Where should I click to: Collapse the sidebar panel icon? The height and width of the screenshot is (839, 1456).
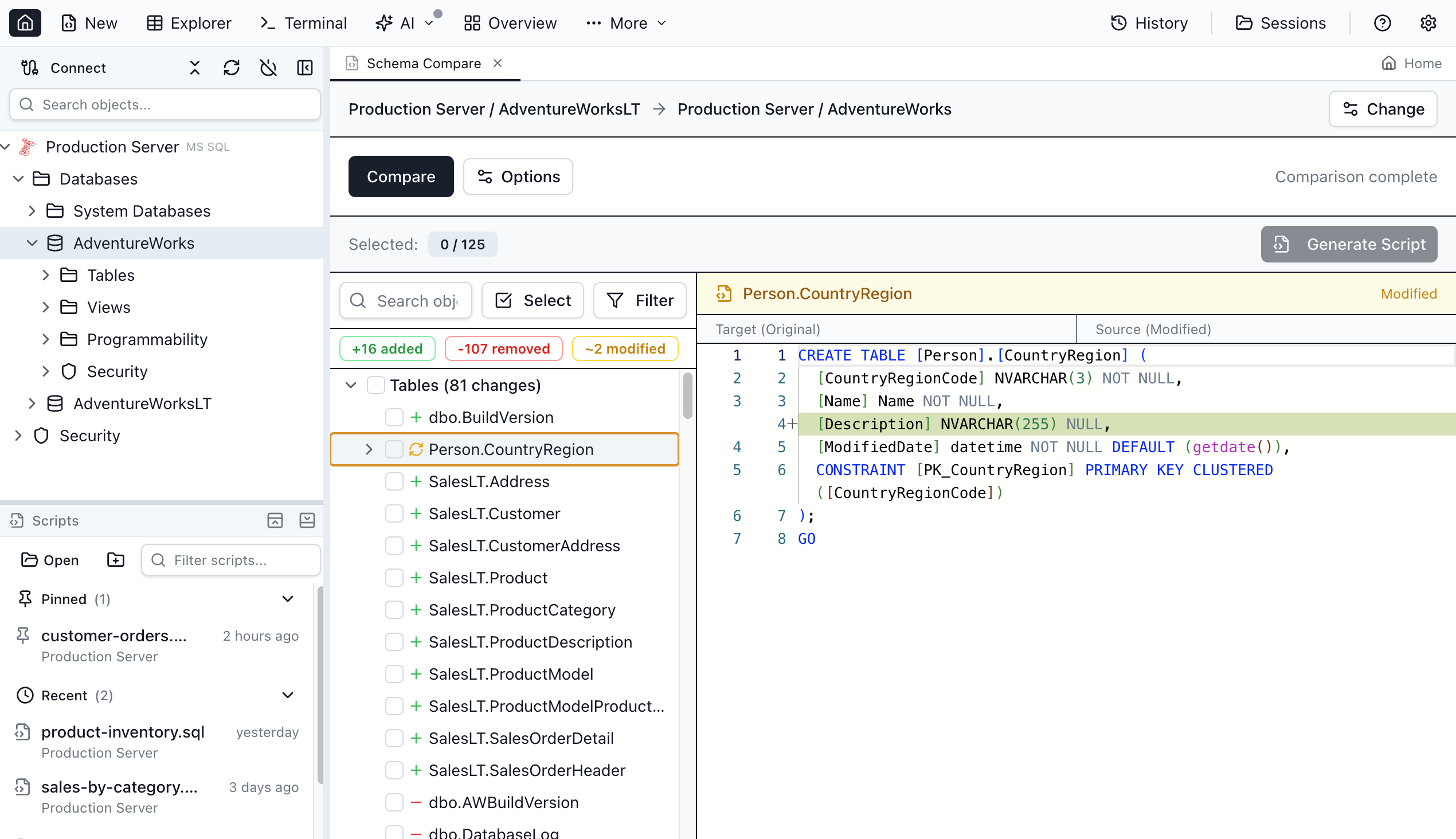click(305, 68)
